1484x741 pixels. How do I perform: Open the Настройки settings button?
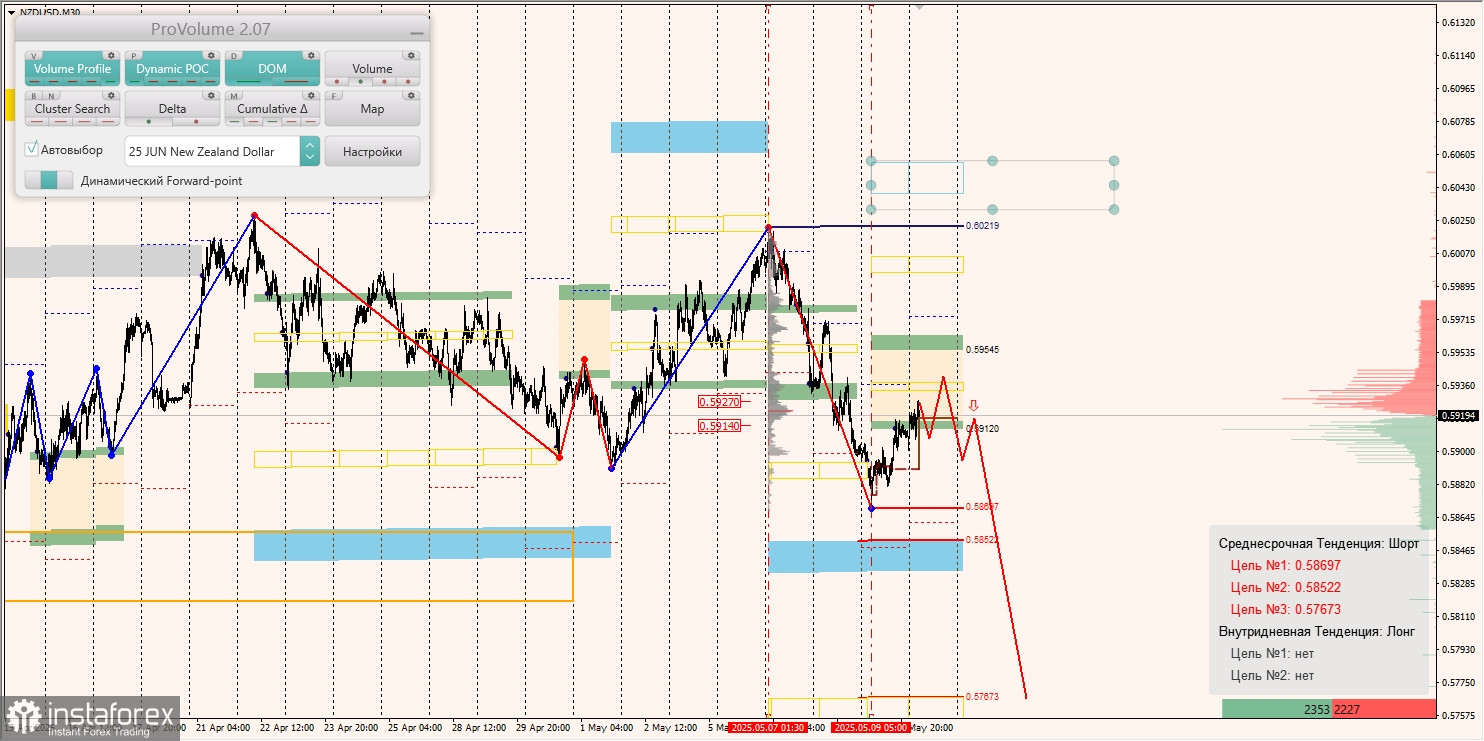point(372,151)
